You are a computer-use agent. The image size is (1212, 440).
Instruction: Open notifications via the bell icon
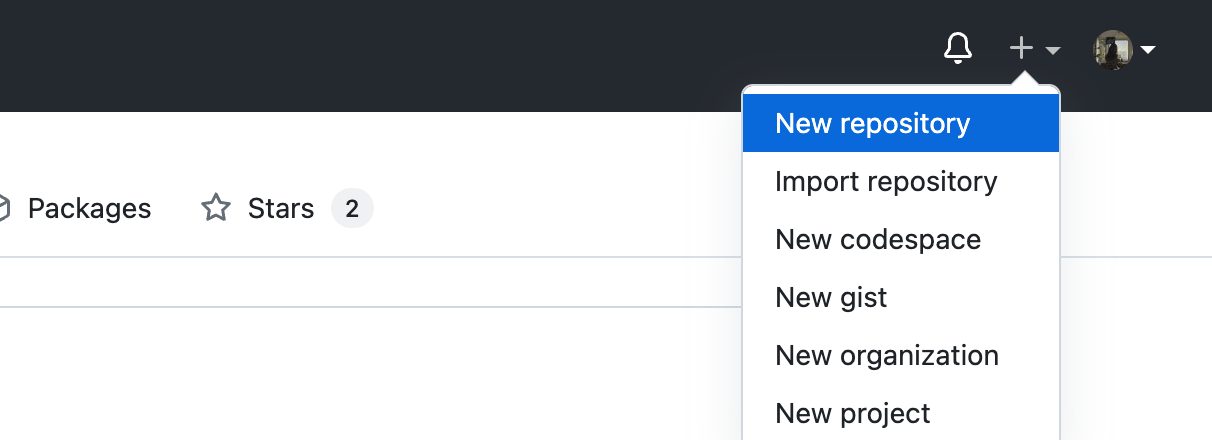957,48
